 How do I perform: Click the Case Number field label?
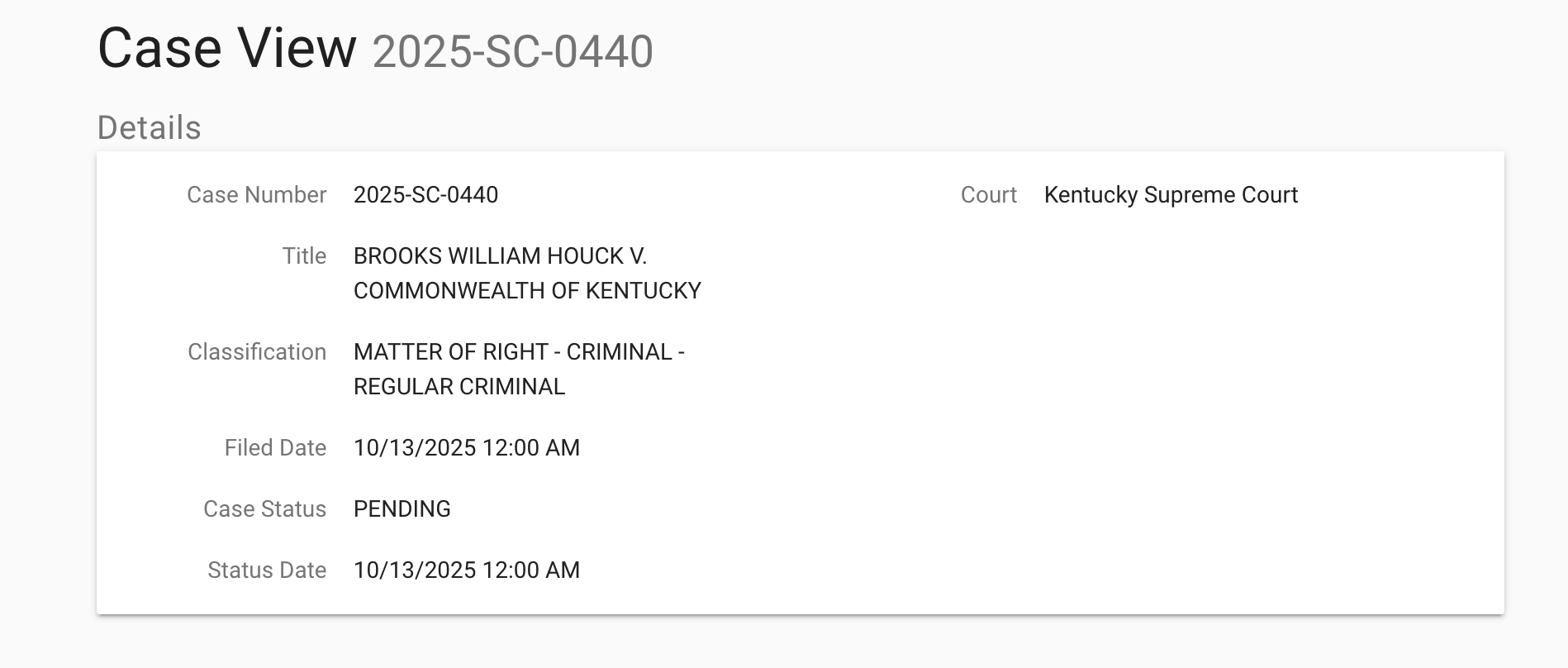pos(256,195)
